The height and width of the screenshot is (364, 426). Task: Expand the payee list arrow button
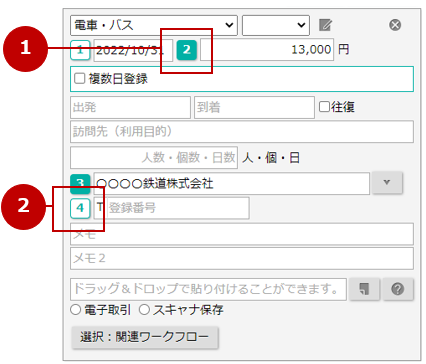387,183
